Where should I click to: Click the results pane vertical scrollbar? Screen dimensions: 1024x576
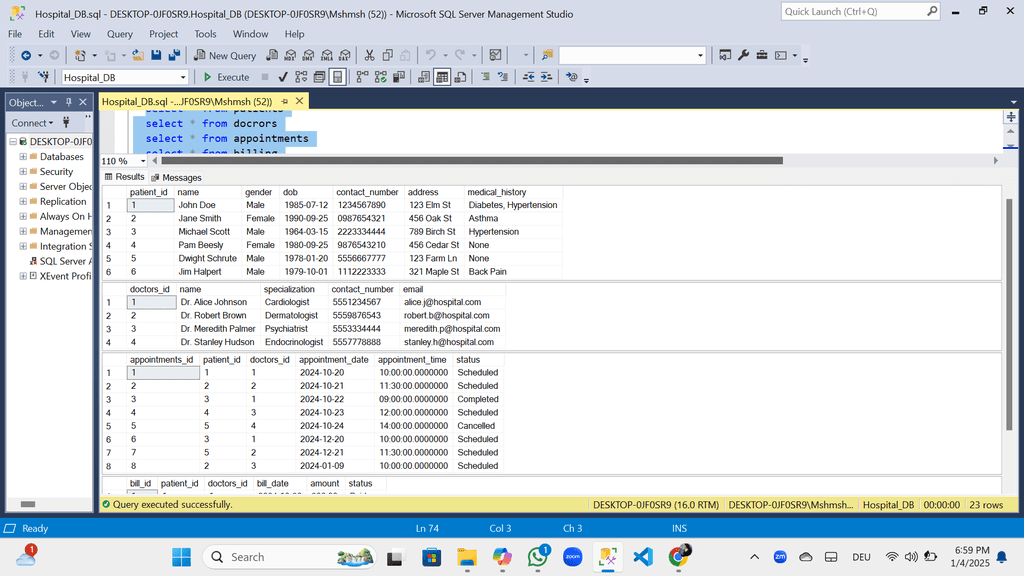click(1010, 314)
